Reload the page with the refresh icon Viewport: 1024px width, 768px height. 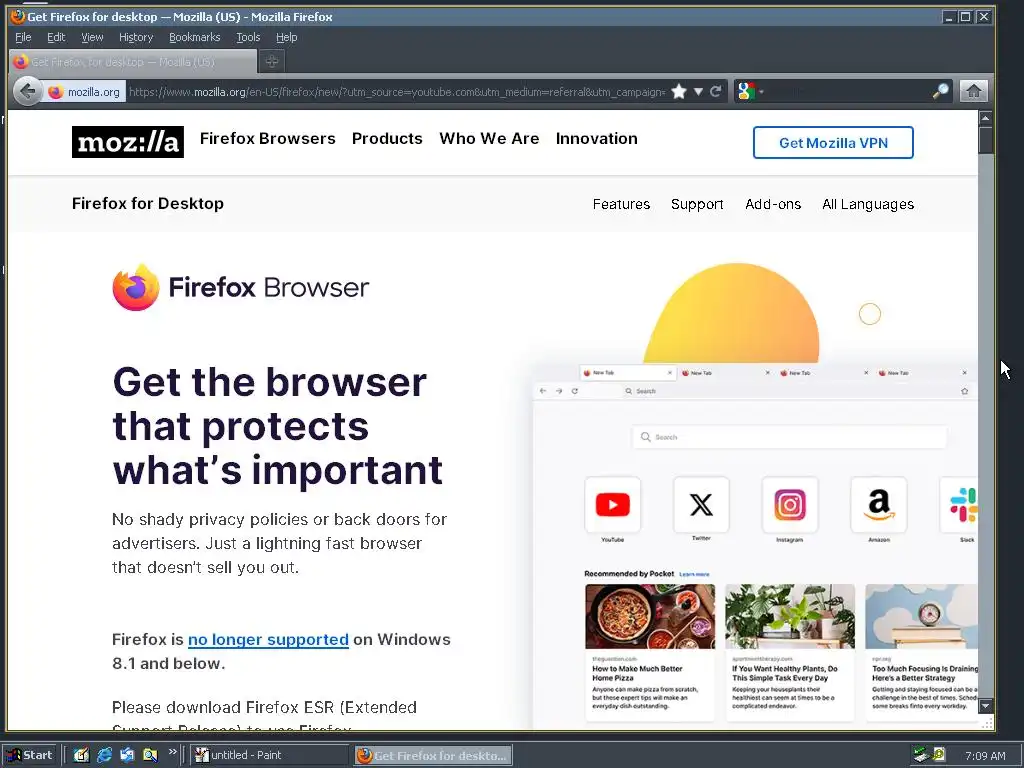(716, 91)
